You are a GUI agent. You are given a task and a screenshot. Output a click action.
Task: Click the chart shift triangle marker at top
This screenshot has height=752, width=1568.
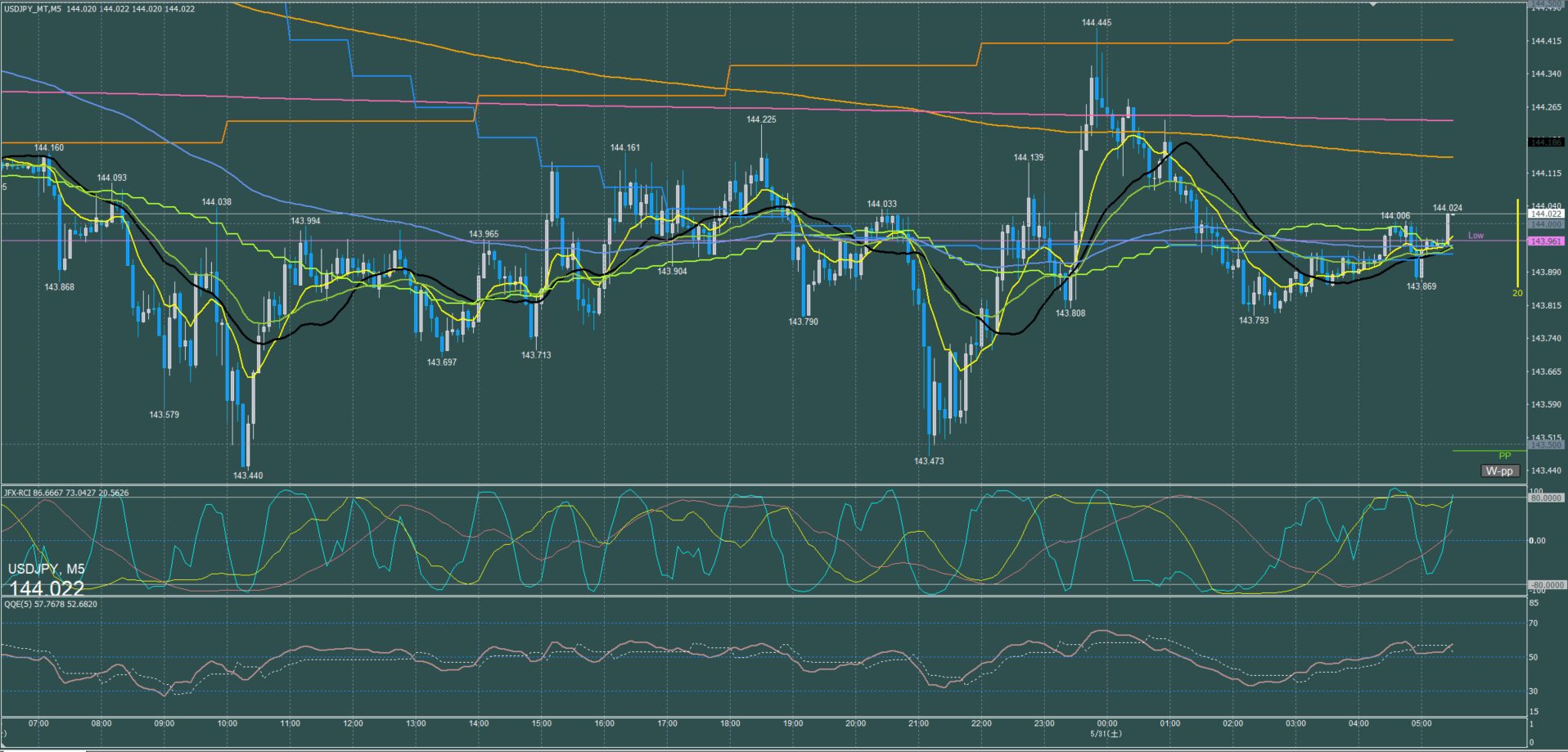point(1374,4)
